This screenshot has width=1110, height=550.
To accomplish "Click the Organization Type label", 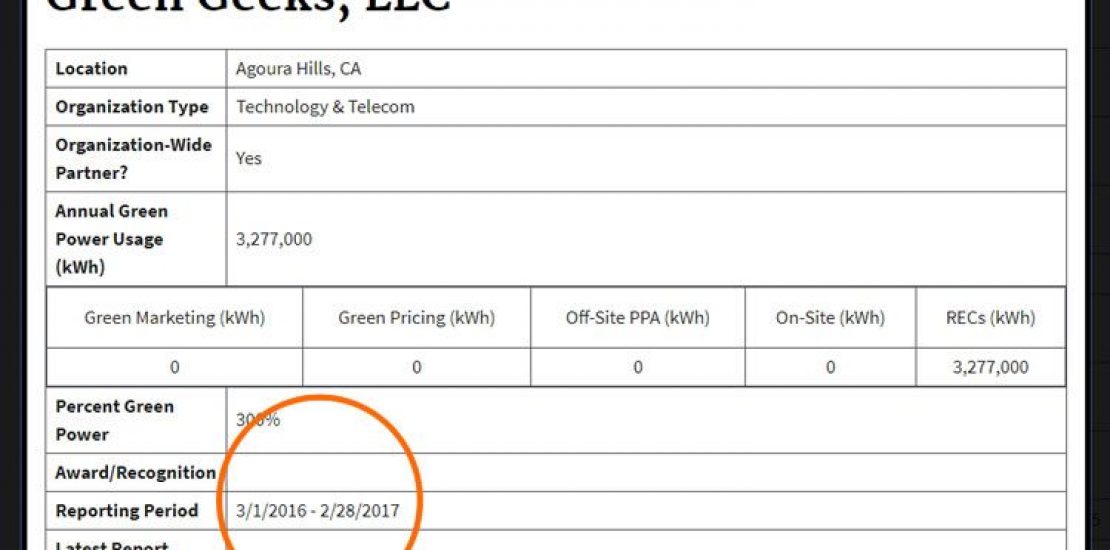I will (132, 107).
